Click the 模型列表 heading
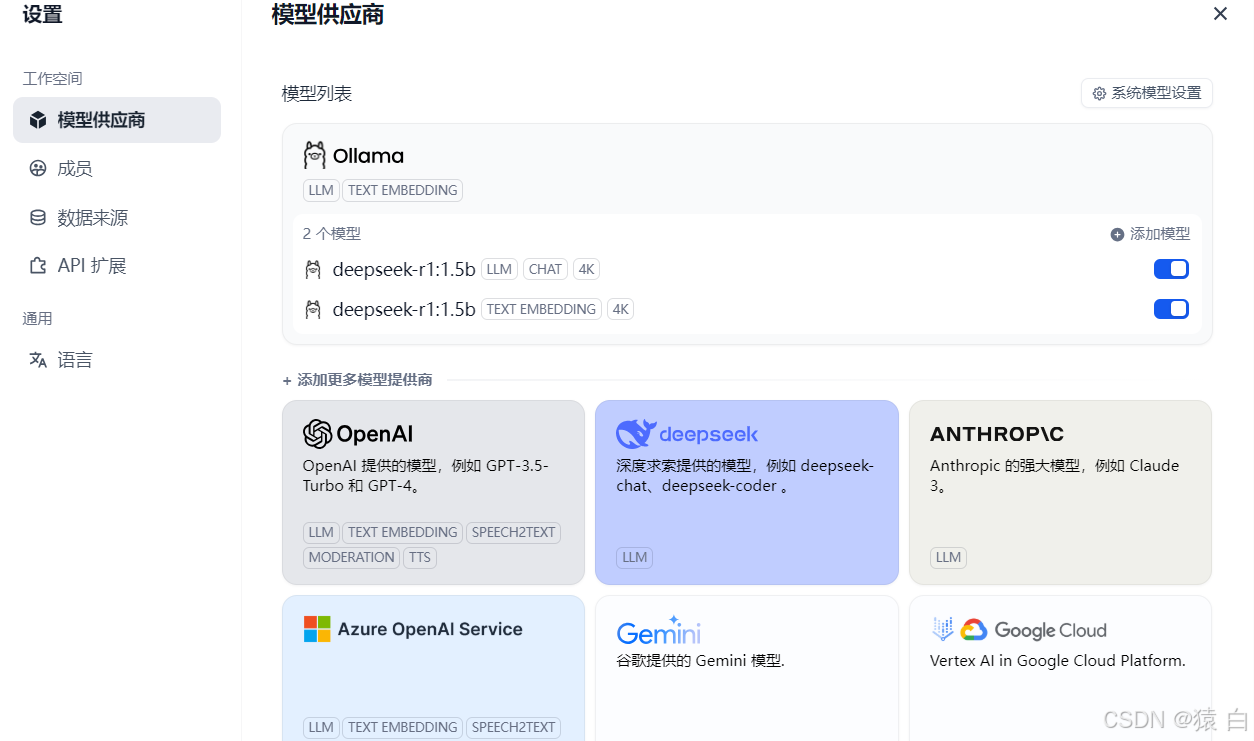This screenshot has width=1254, height=741. pyautogui.click(x=317, y=94)
